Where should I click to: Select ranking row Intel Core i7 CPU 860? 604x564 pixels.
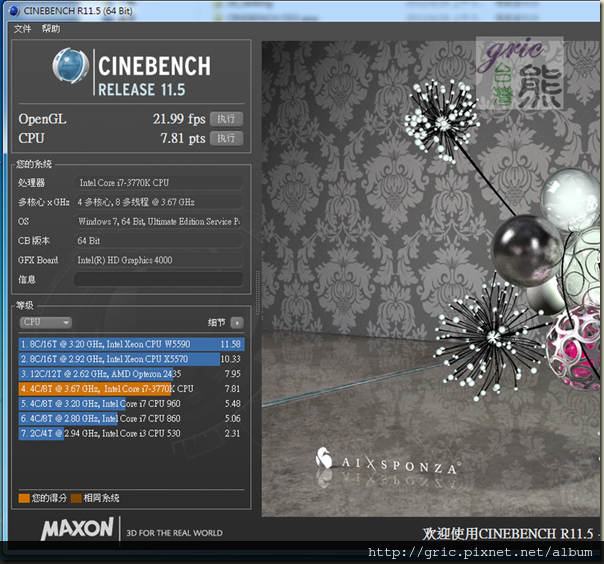coord(131,418)
